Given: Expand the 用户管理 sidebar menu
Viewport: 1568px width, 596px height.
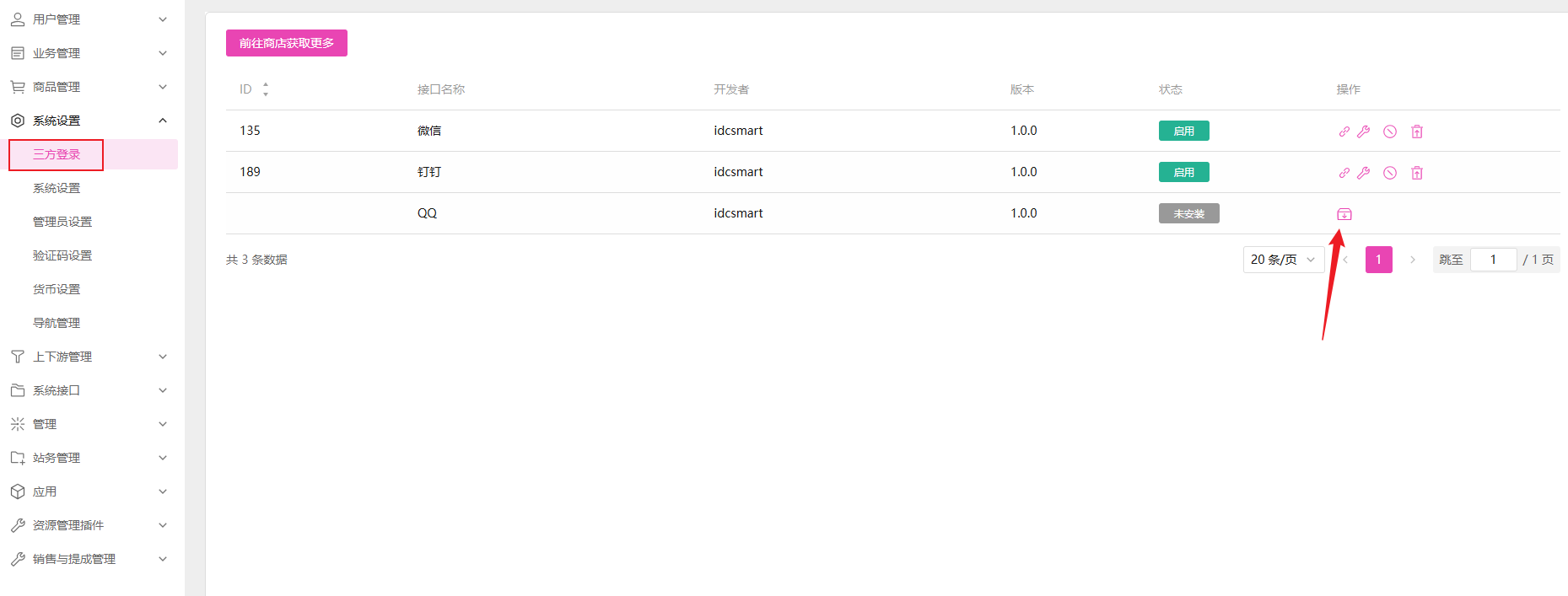Looking at the screenshot, I should [x=89, y=19].
